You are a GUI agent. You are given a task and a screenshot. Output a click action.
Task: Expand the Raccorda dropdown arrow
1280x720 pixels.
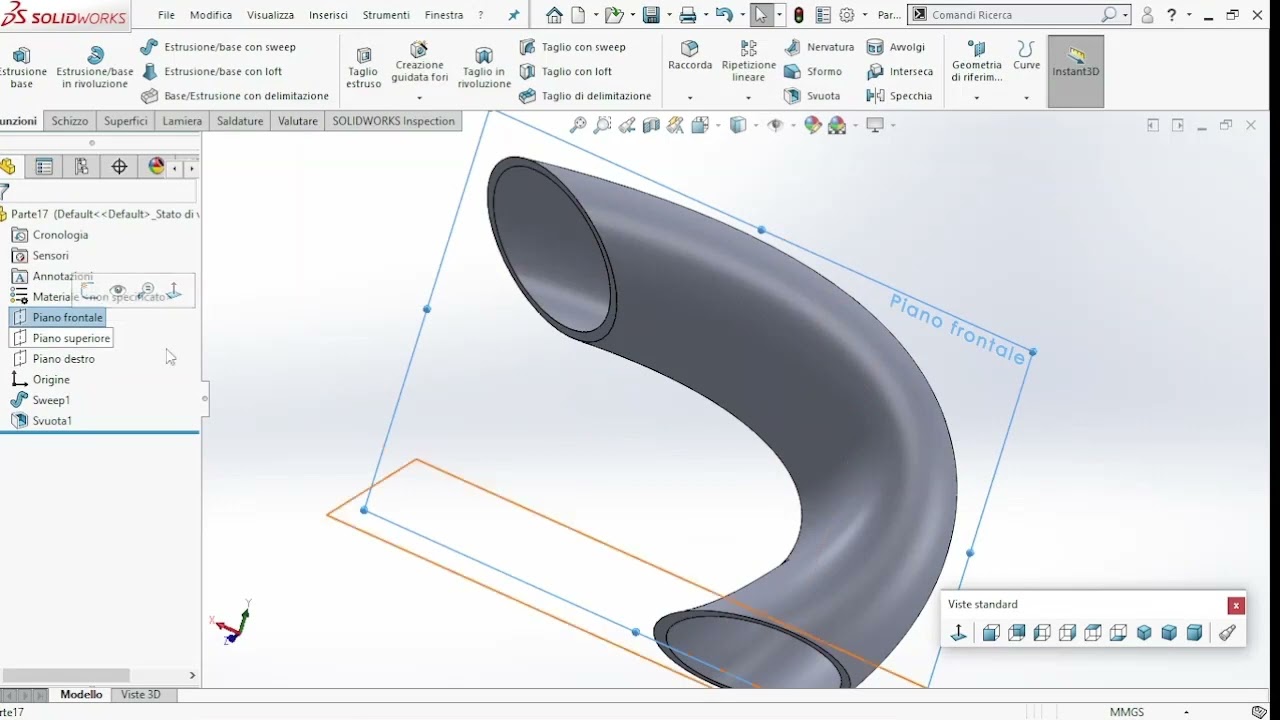click(x=690, y=98)
